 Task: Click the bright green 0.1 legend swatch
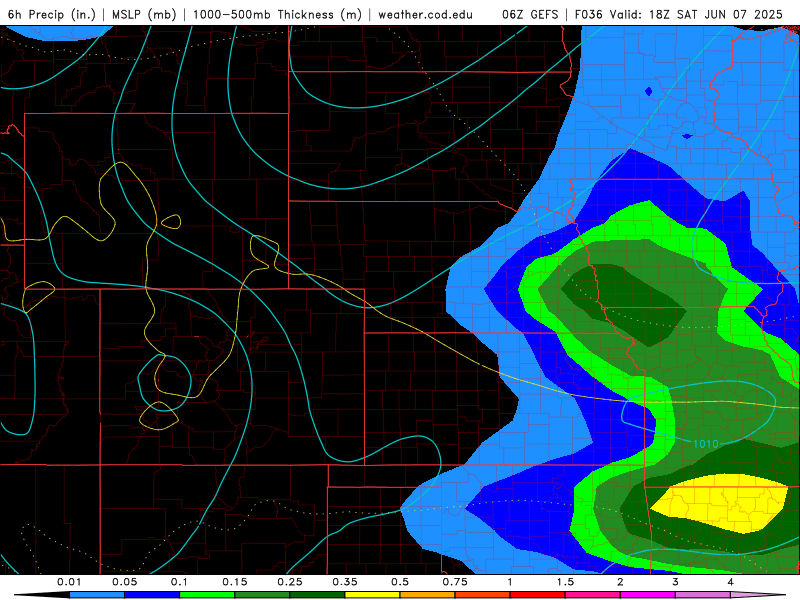coord(207,595)
